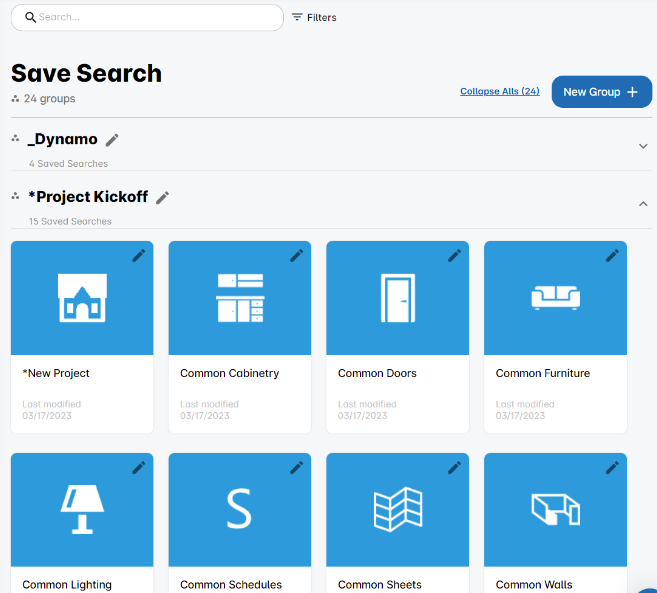The image size is (657, 593).
Task: Open the Common Sheets folded map icon
Action: [x=398, y=509]
